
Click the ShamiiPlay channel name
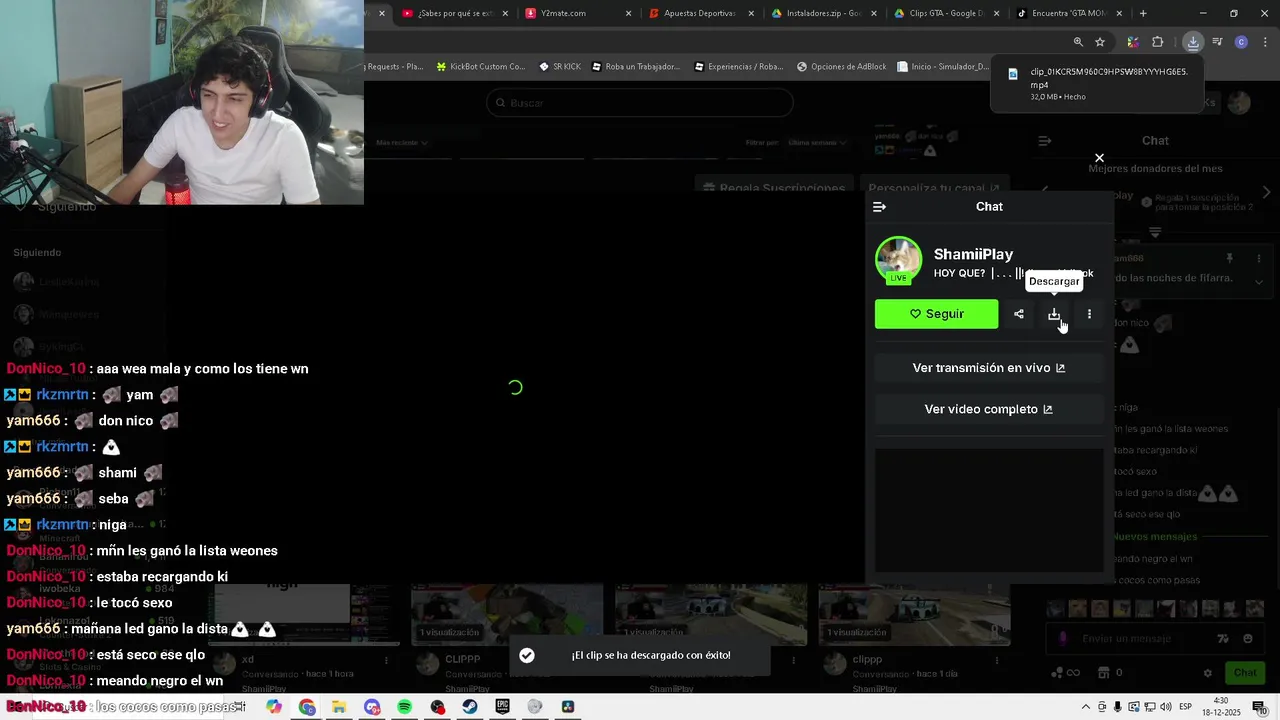(x=973, y=254)
